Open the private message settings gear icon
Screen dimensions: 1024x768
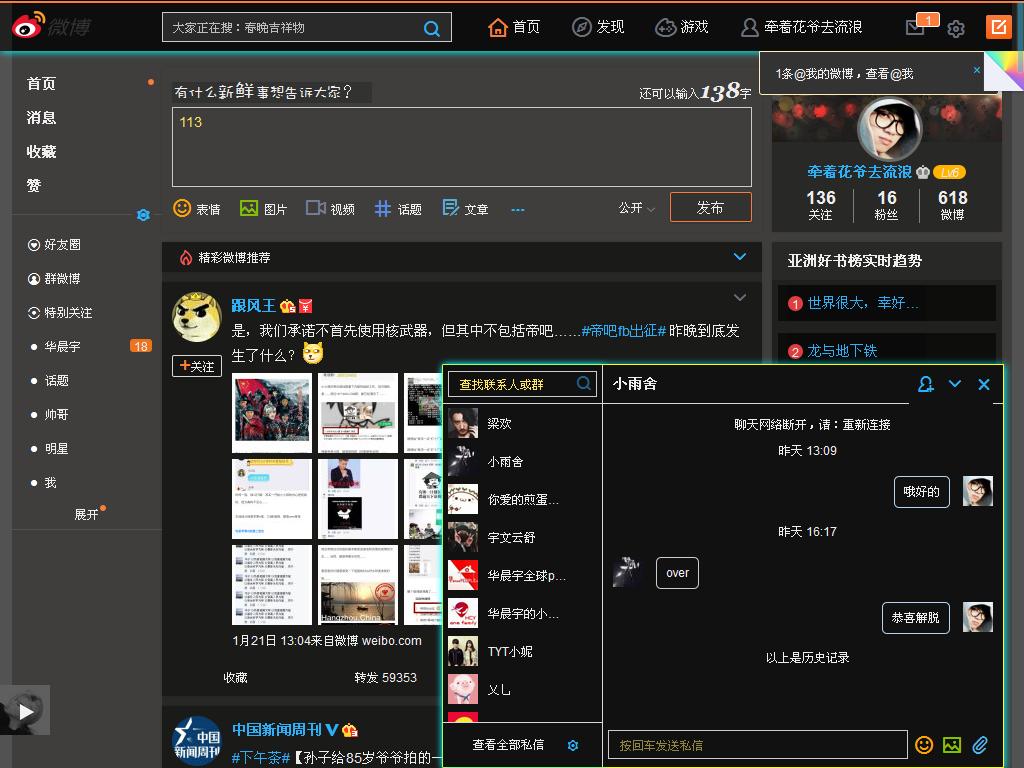[573, 745]
